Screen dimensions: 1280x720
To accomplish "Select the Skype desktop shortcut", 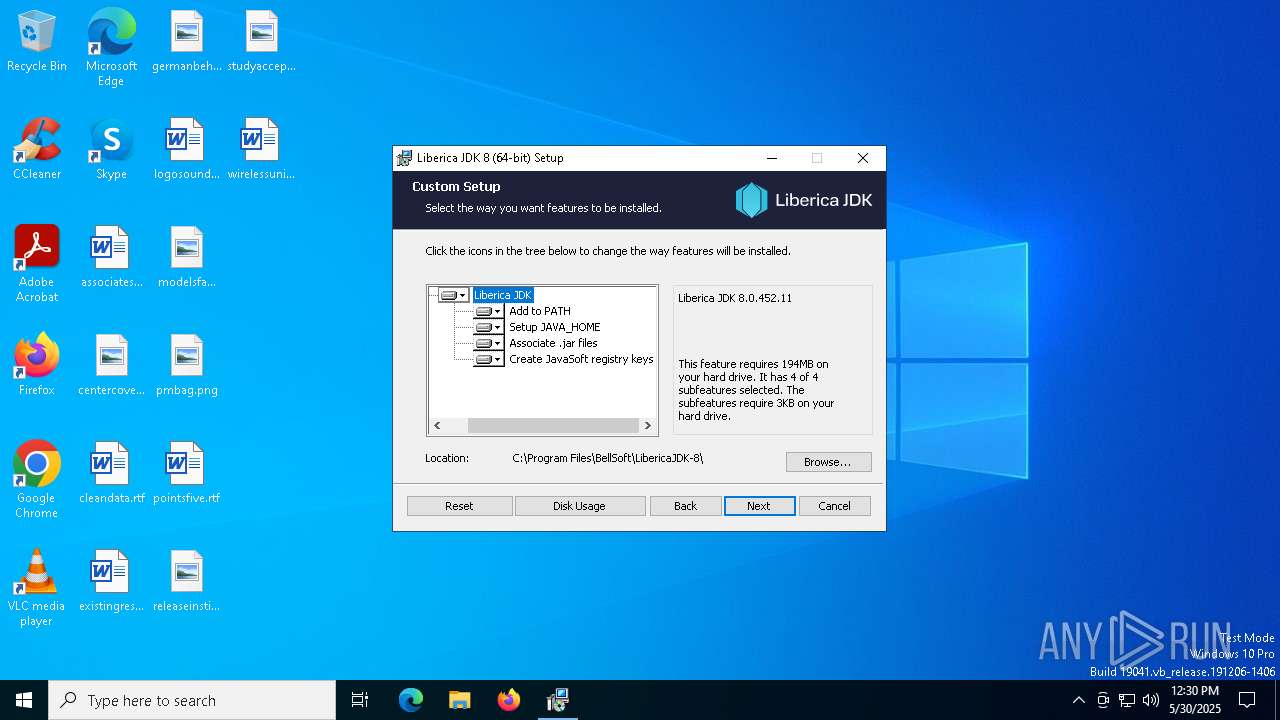I will [111, 150].
